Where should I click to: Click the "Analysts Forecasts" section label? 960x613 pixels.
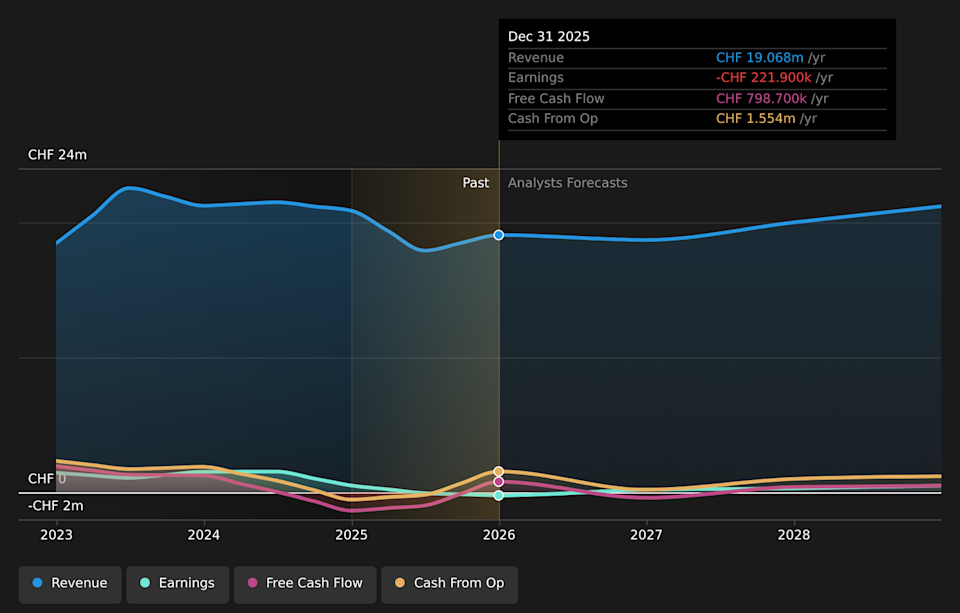tap(567, 183)
